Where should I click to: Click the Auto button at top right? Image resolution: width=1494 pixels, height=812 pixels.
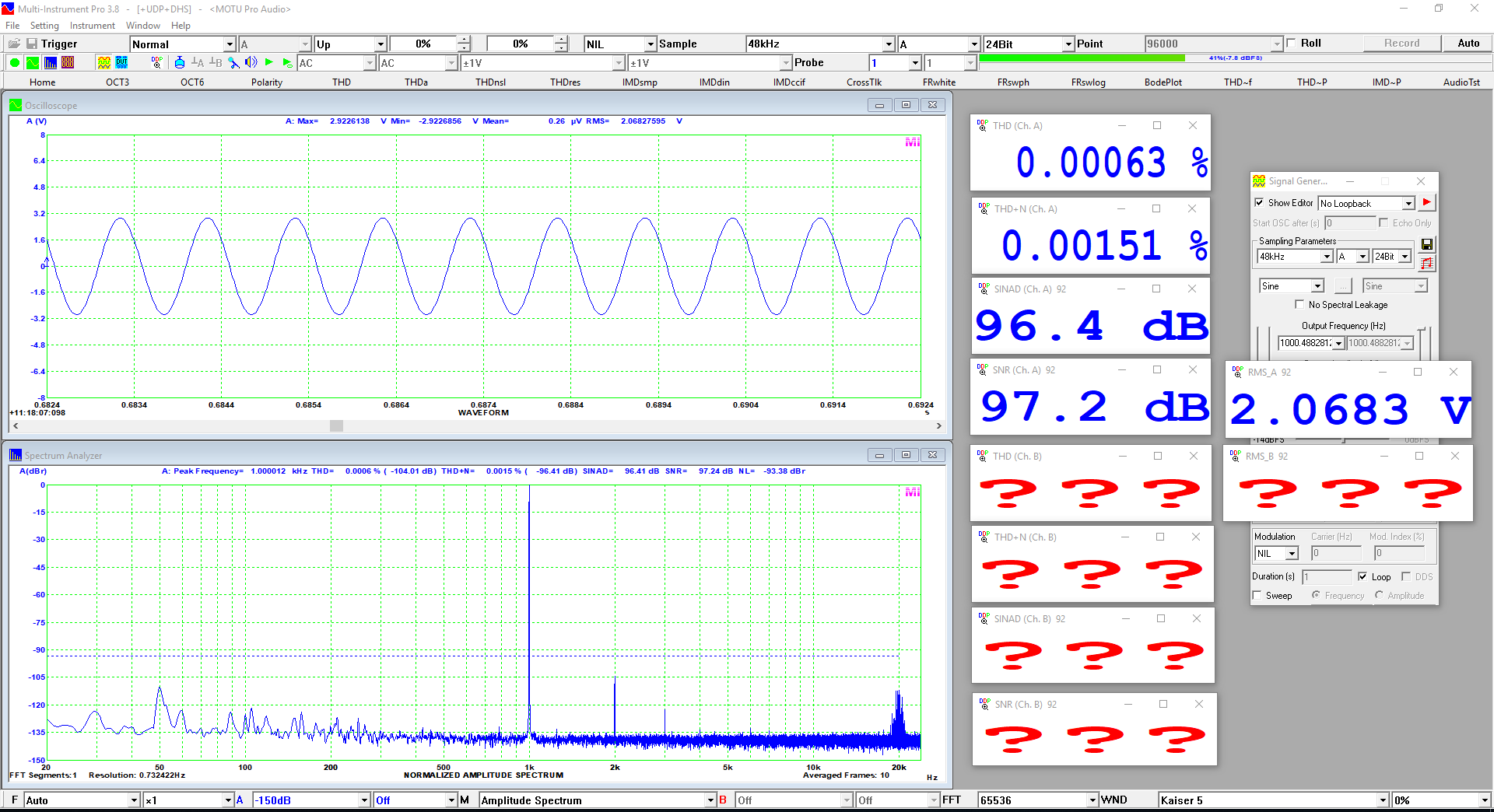pyautogui.click(x=1468, y=44)
